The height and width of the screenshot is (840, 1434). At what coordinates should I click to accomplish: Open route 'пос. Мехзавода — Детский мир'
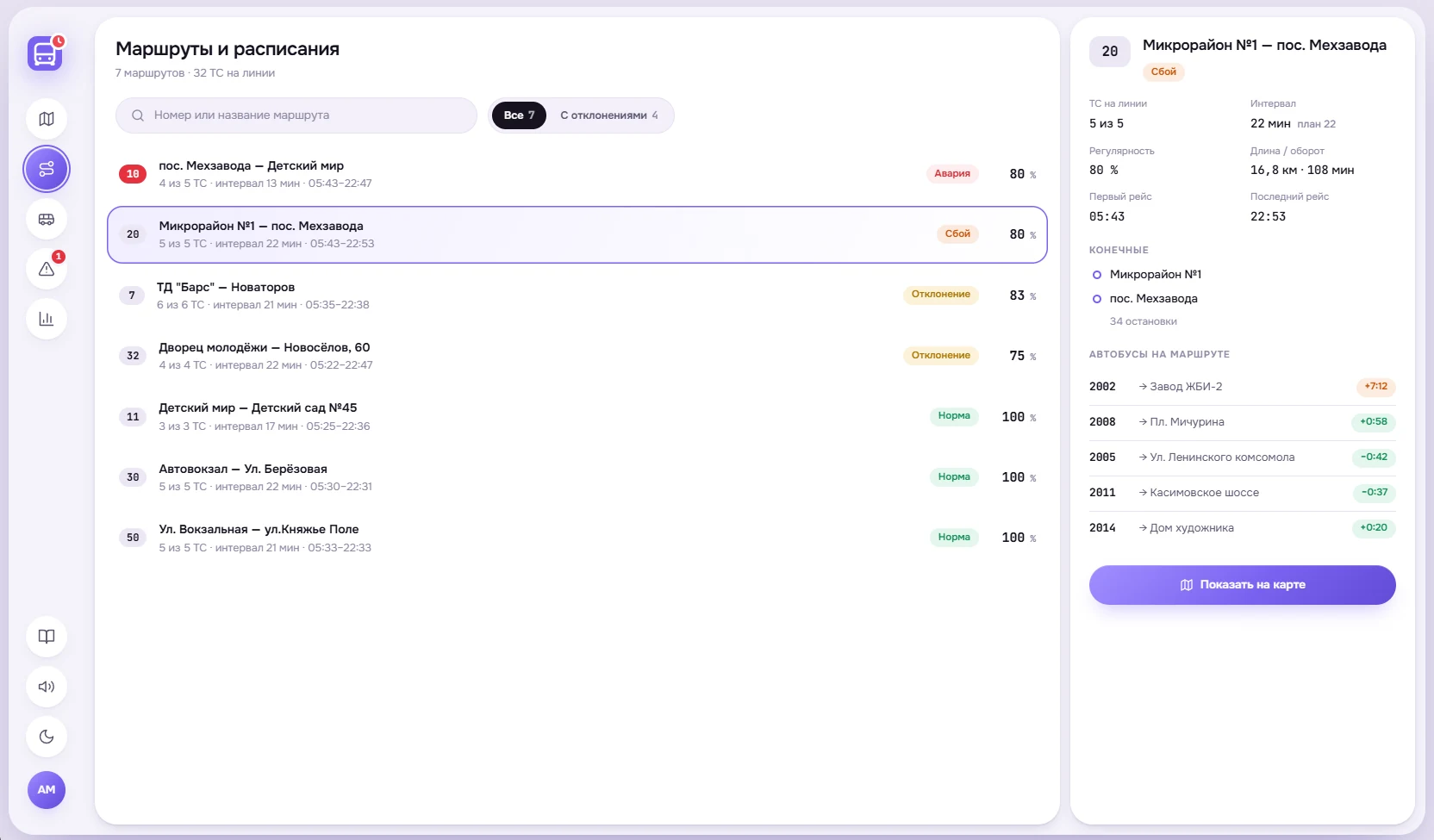coord(577,174)
